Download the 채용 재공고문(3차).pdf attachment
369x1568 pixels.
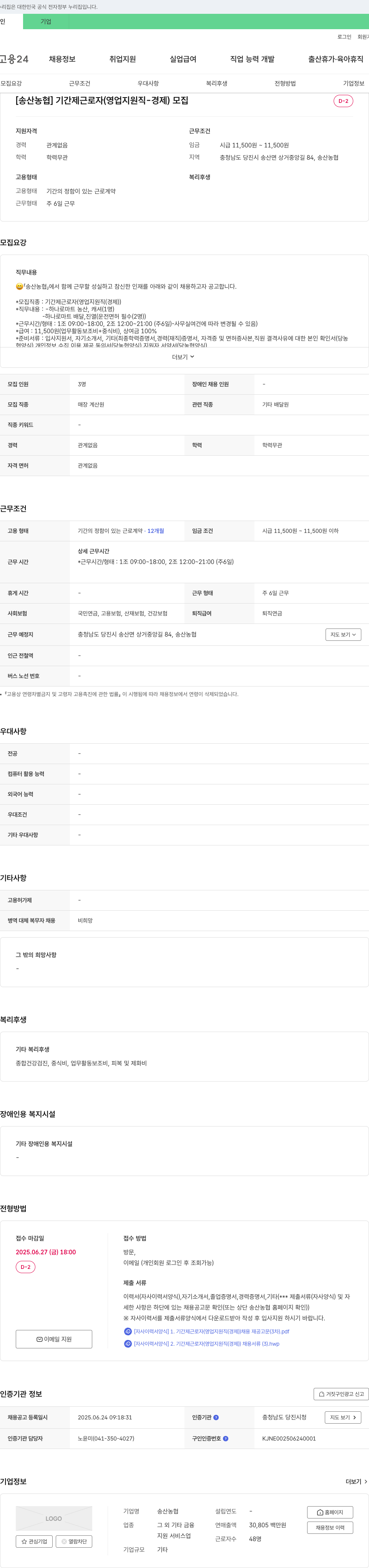pos(211,1331)
